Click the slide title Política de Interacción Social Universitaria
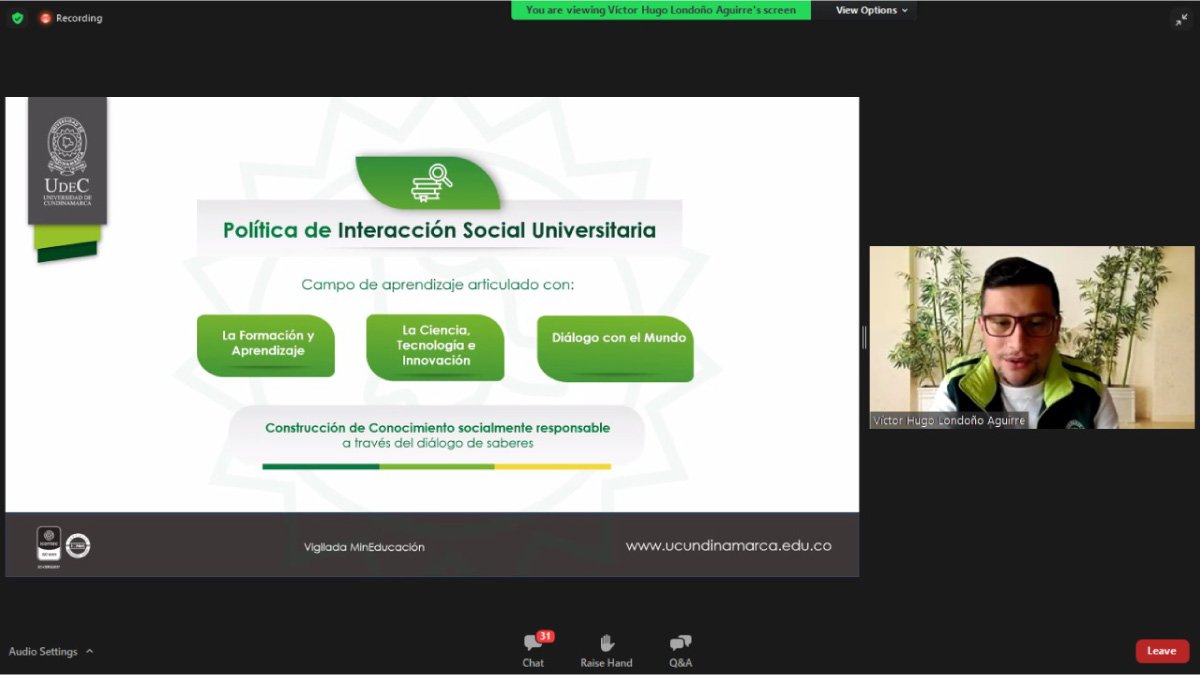Image resolution: width=1200 pixels, height=675 pixels. [x=439, y=230]
